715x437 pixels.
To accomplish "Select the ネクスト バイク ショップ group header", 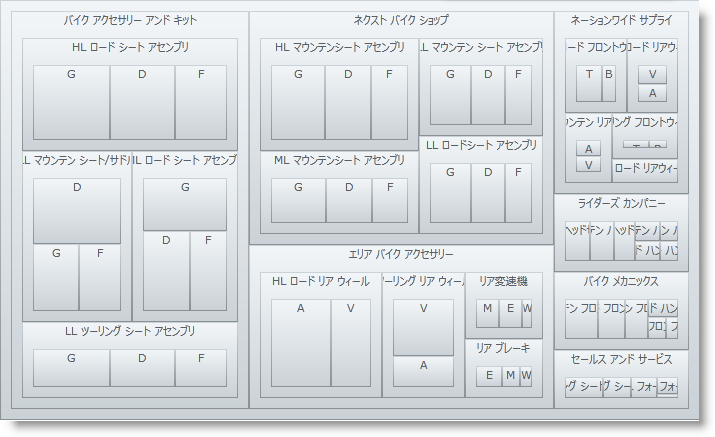I will 401,20.
